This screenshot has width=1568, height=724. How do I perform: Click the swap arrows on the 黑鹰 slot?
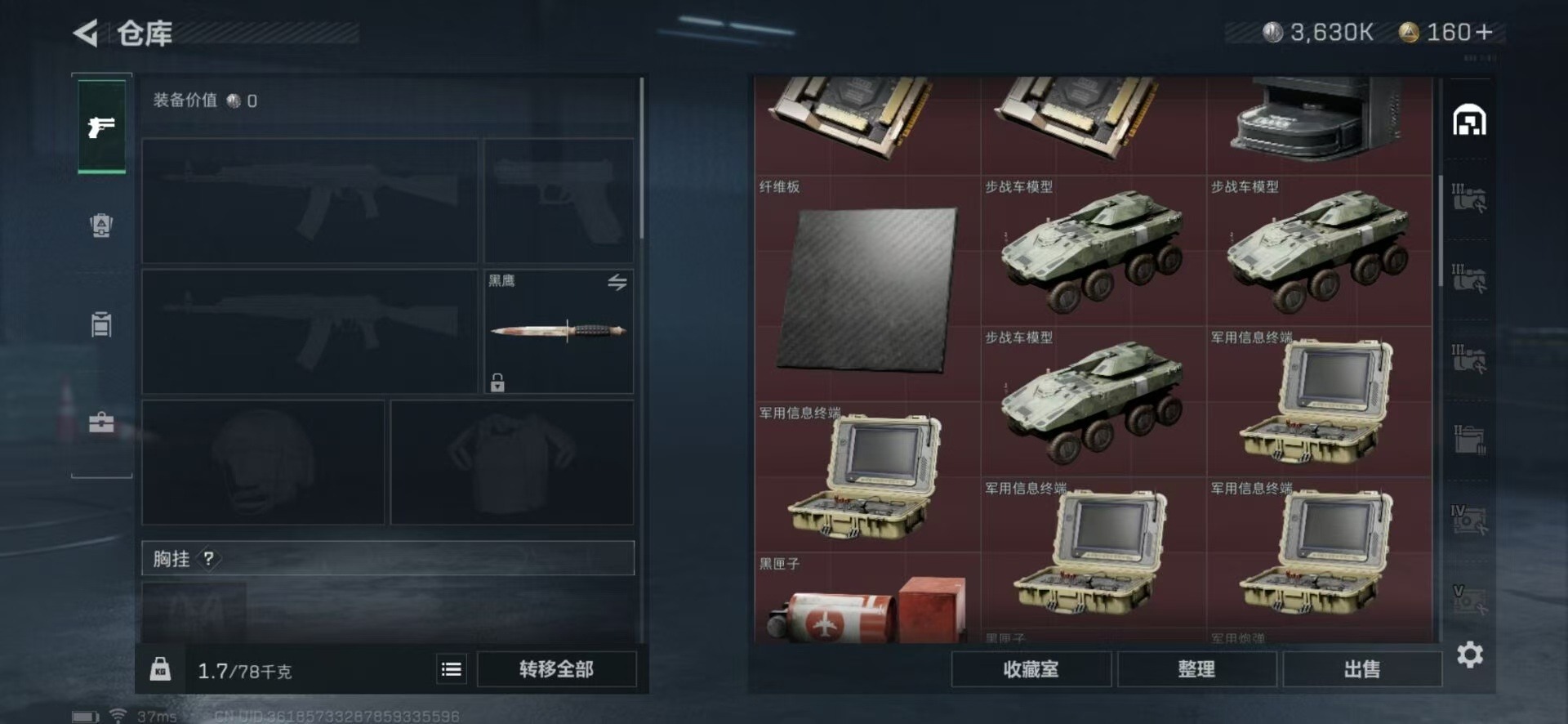coord(617,283)
